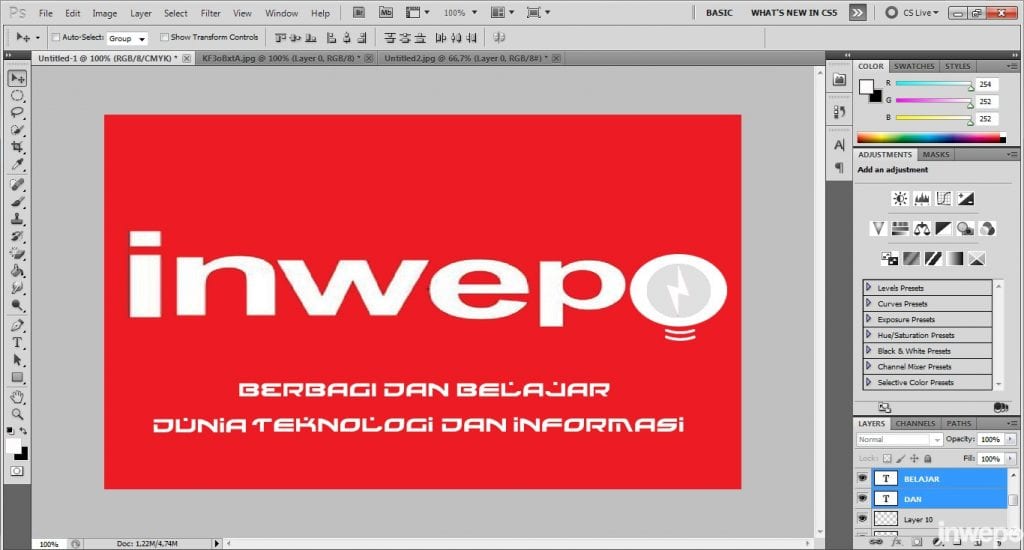Image resolution: width=1024 pixels, height=550 pixels.
Task: Add a Color Balance adjustment
Action: (x=922, y=229)
